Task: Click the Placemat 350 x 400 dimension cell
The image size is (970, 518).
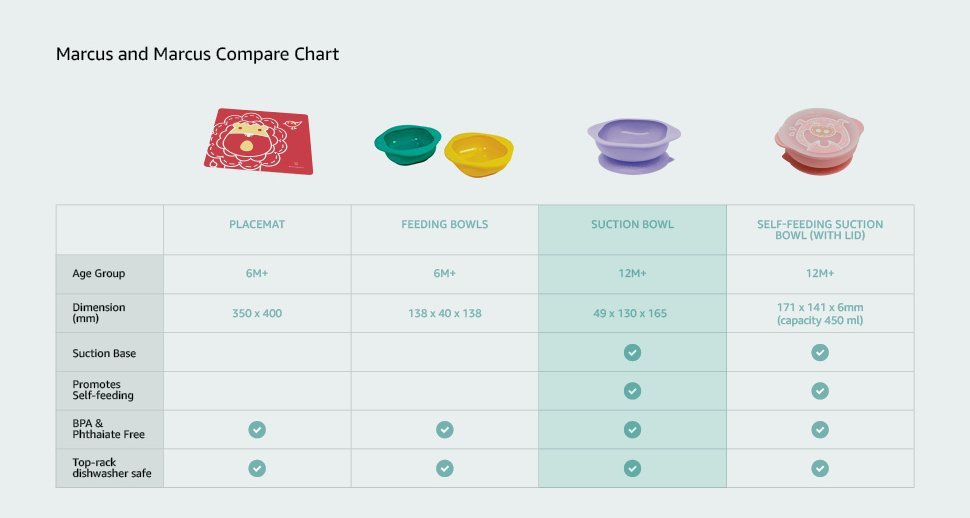Action: point(257,313)
